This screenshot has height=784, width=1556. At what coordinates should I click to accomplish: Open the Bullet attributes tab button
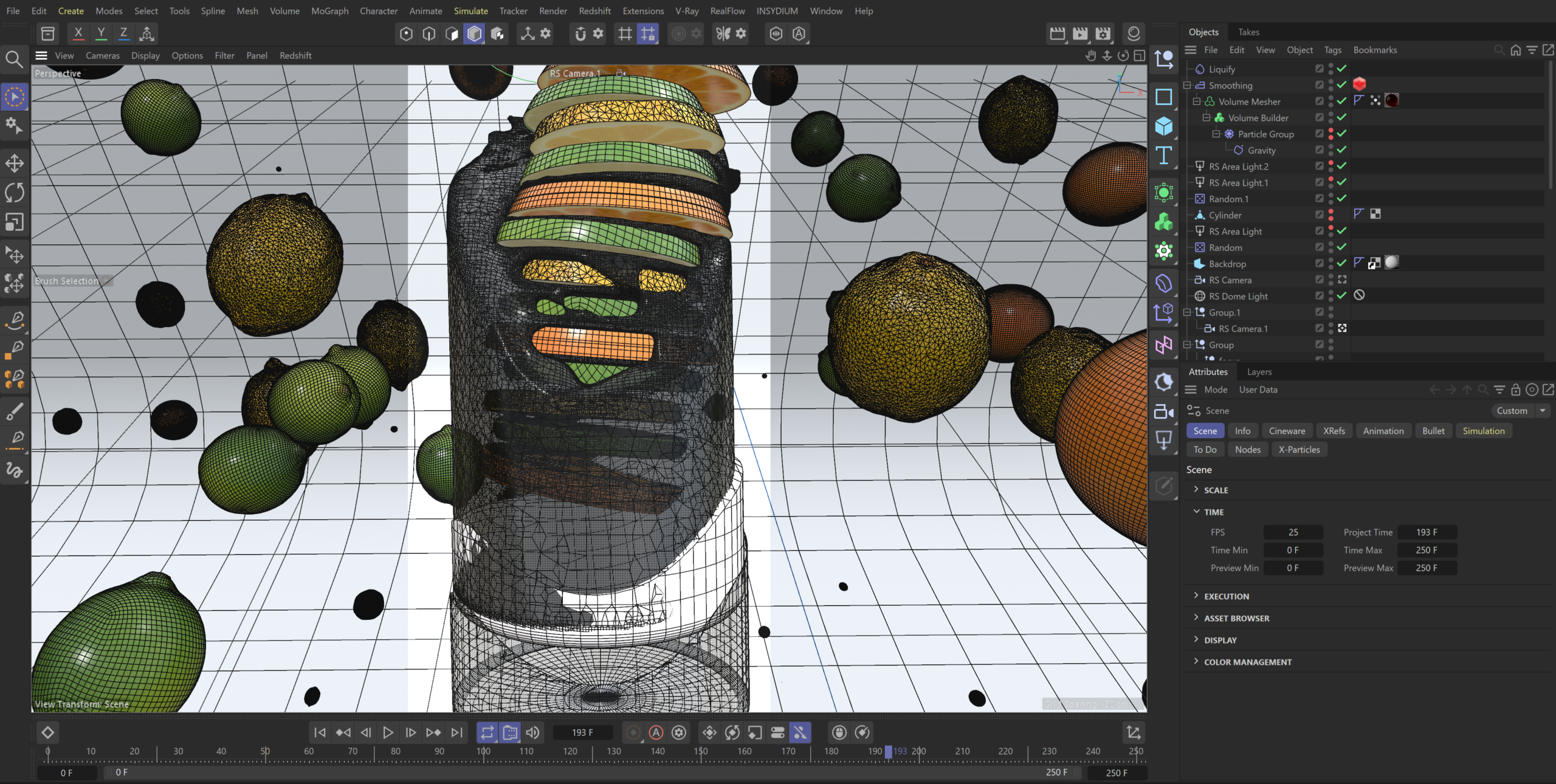coord(1433,431)
